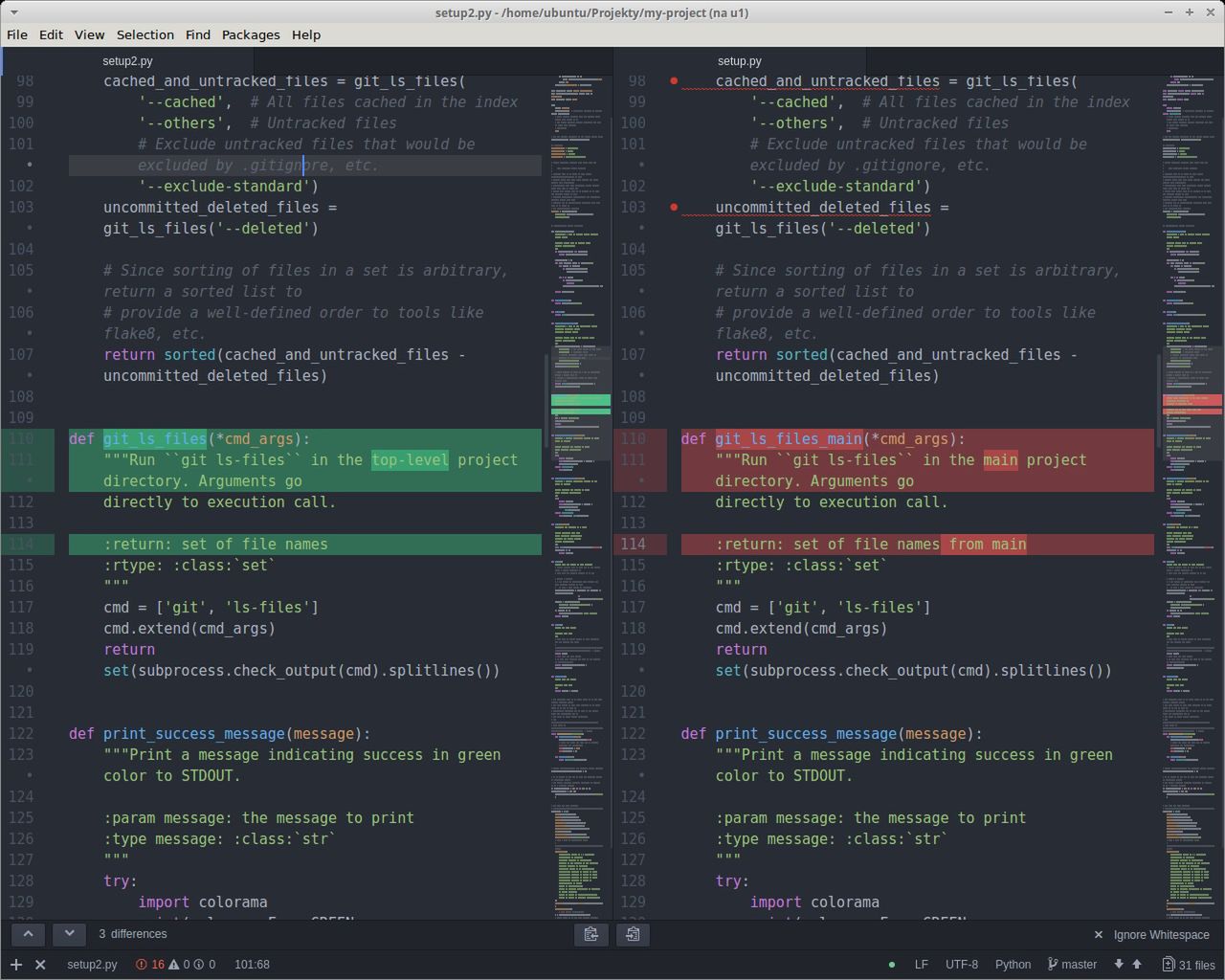Viewport: 1225px width, 980px height.
Task: Open the Packages menu
Action: pos(251,34)
